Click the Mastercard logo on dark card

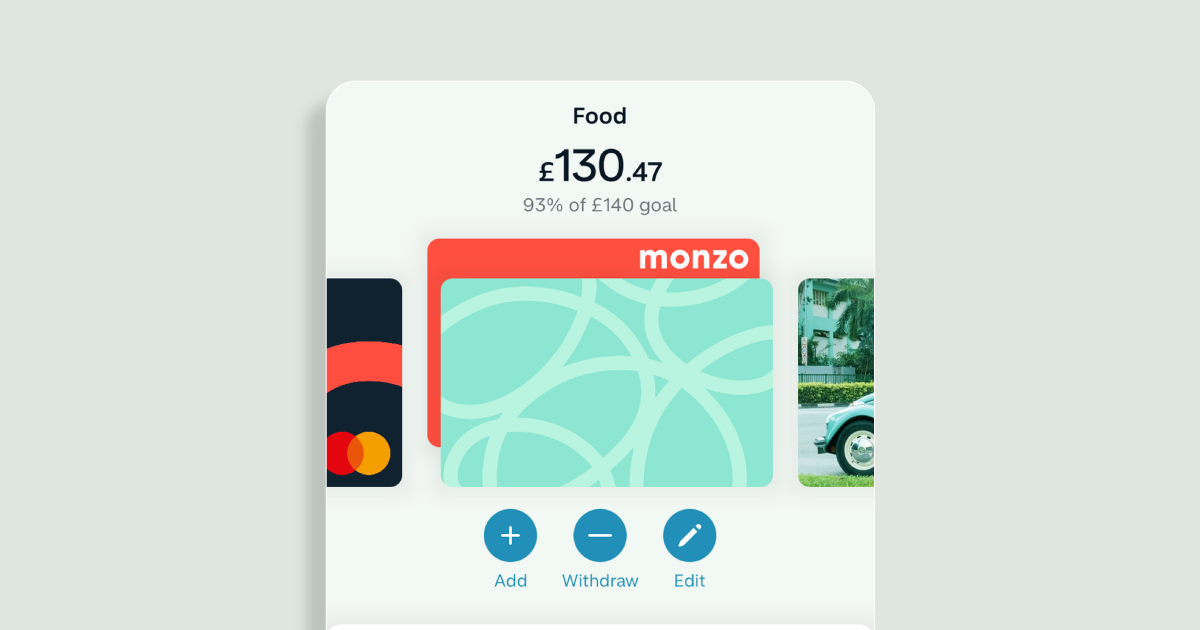(x=357, y=453)
